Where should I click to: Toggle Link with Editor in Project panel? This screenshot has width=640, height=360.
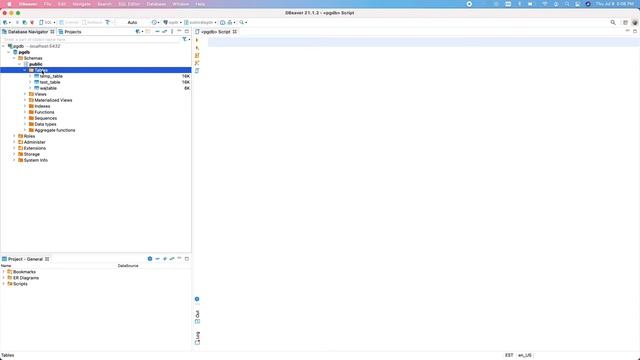[172, 259]
